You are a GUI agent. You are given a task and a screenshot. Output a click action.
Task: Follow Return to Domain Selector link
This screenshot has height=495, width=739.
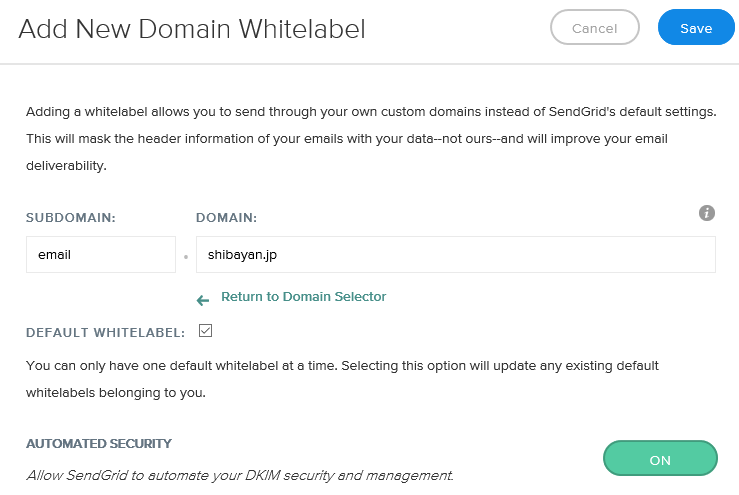(x=303, y=297)
